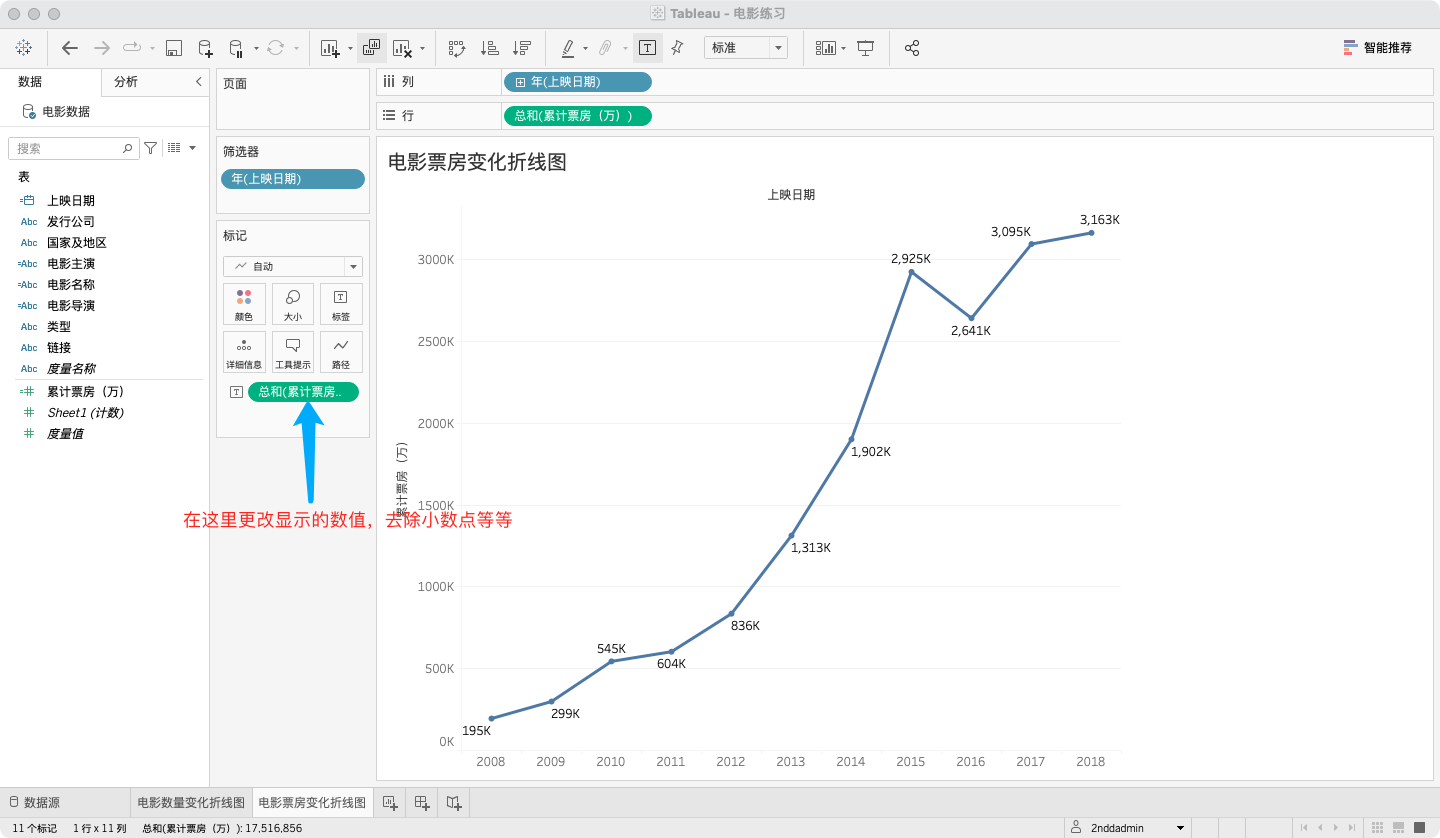The height and width of the screenshot is (838, 1440).
Task: Click the filter fields funnel icon
Action: pos(150,148)
